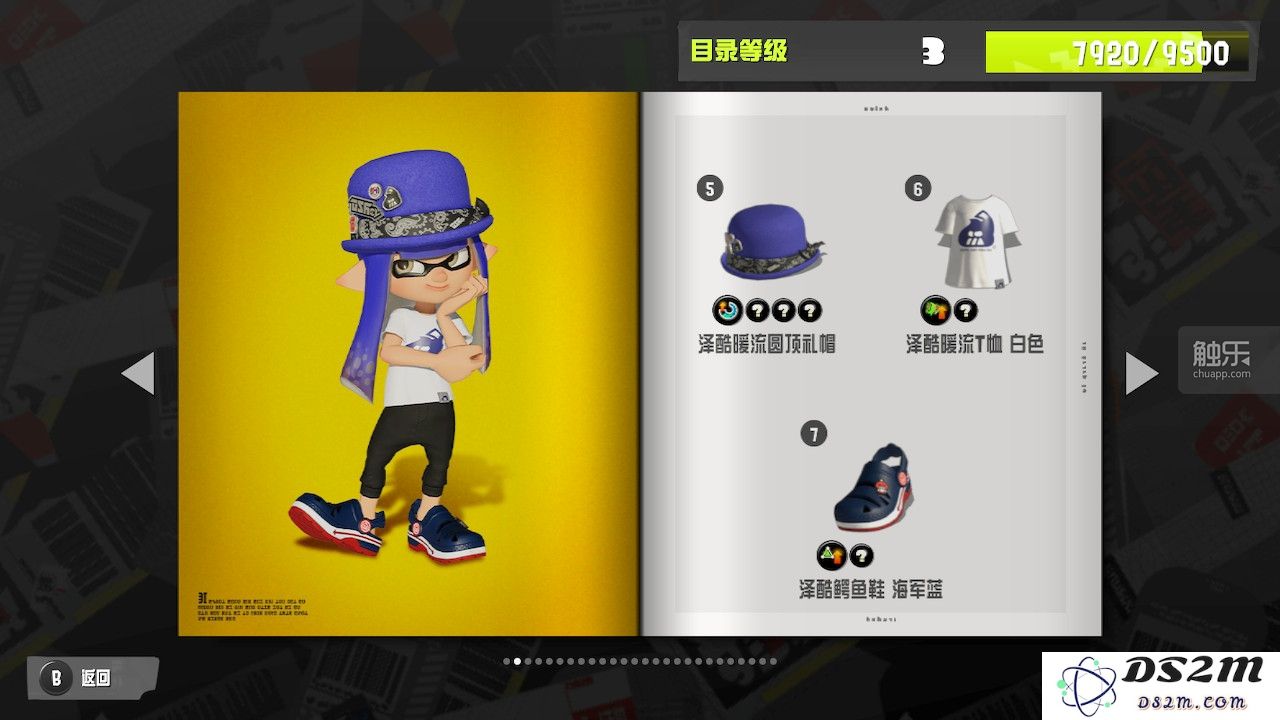Click the 7920/9500 catalog progress bar

[x=1117, y=52]
